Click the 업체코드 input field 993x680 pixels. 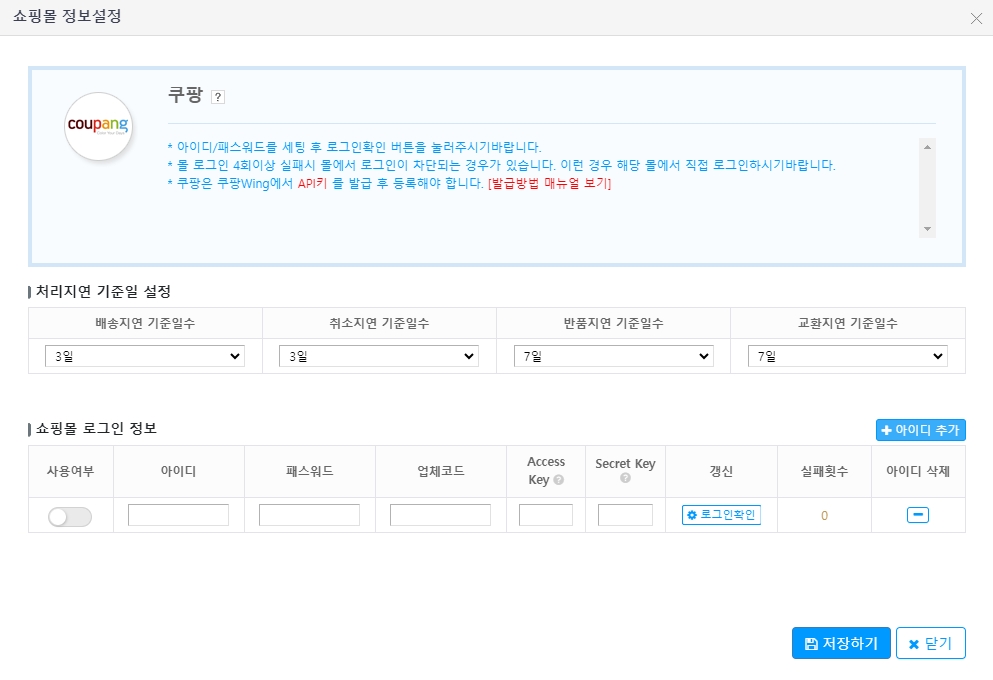click(x=440, y=515)
